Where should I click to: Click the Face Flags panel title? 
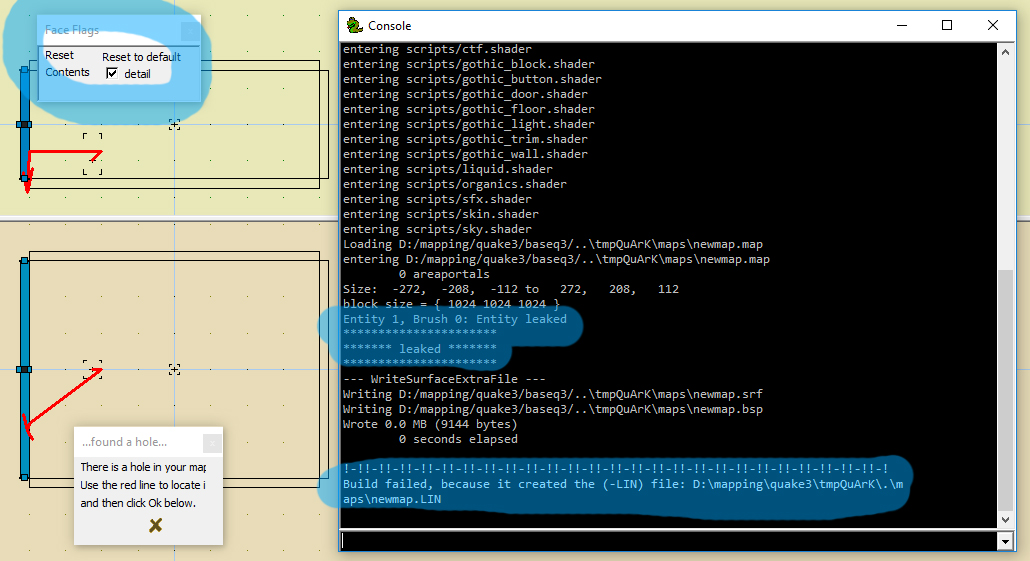coord(72,30)
